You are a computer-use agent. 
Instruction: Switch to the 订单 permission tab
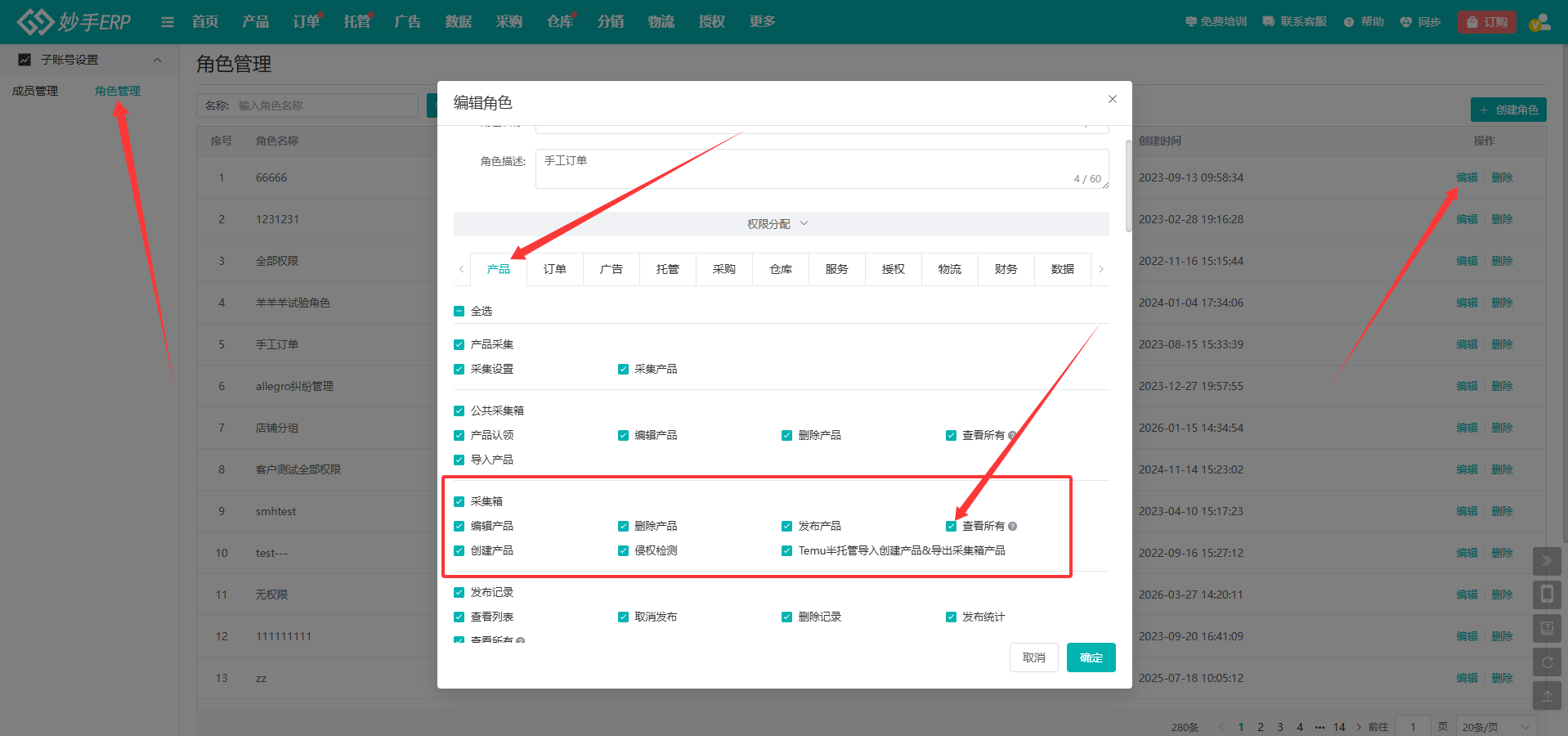554,269
